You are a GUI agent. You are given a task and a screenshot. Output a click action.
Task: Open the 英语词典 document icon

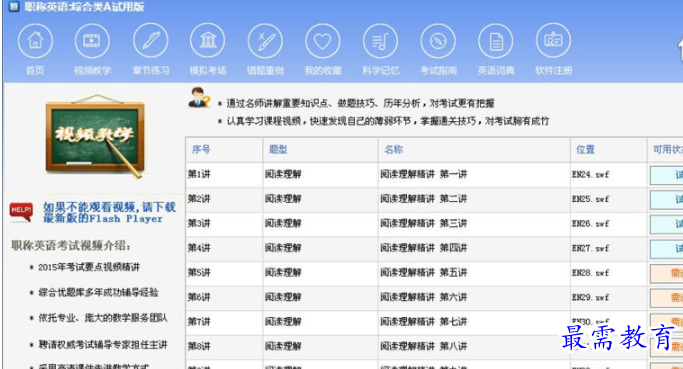point(495,41)
